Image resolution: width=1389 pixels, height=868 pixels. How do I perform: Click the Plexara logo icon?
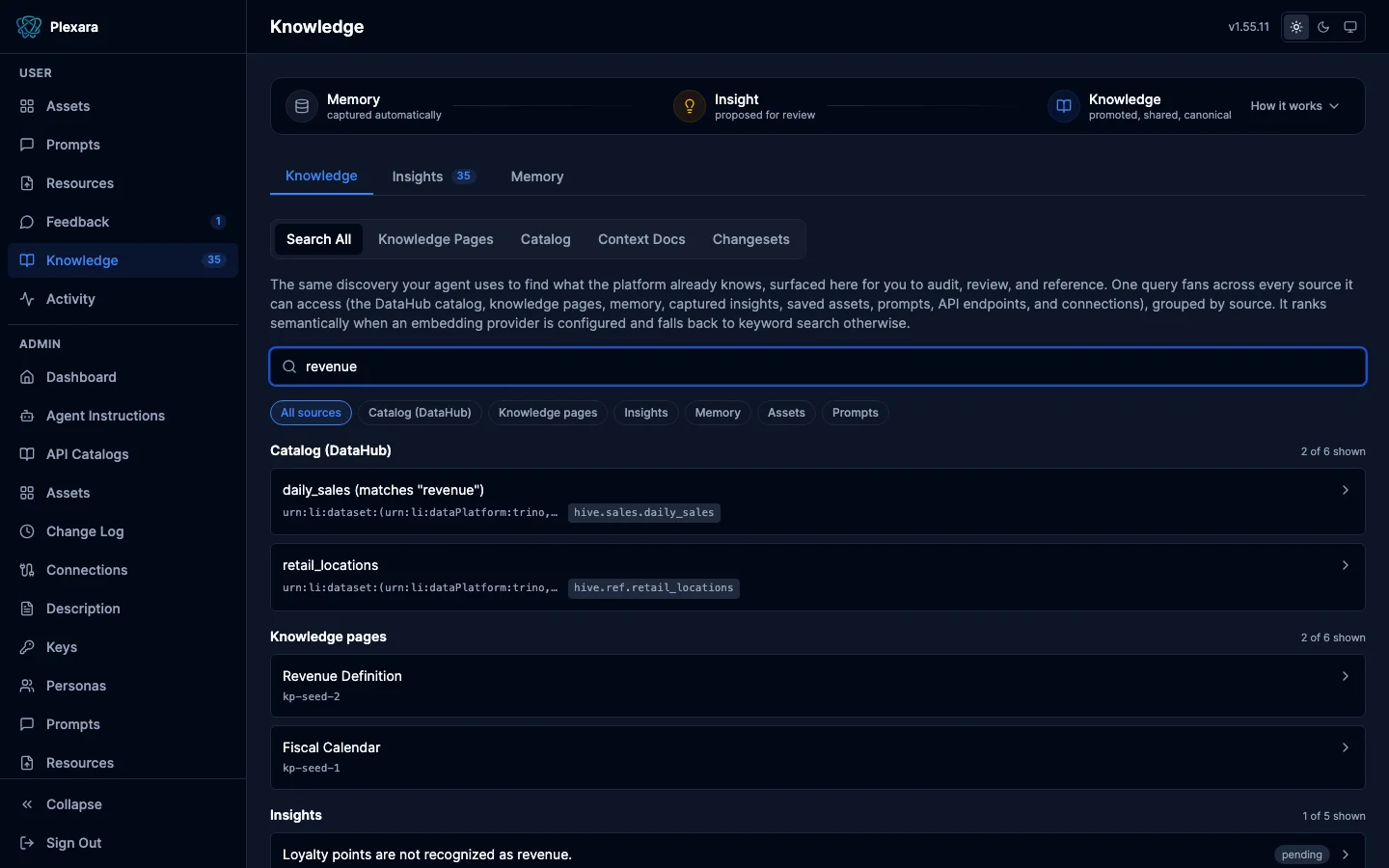pos(29,27)
